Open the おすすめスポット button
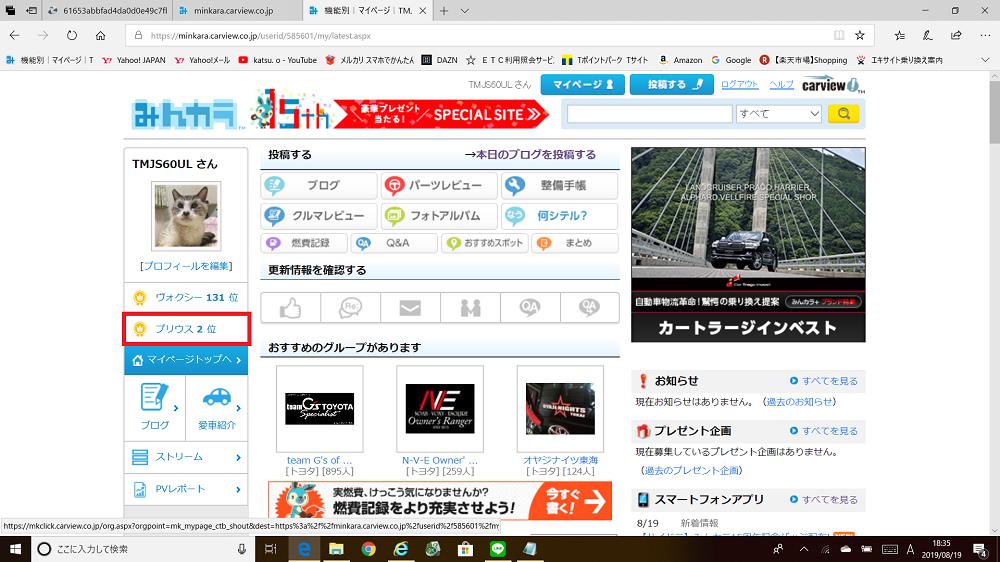The height and width of the screenshot is (562, 1000). point(485,243)
